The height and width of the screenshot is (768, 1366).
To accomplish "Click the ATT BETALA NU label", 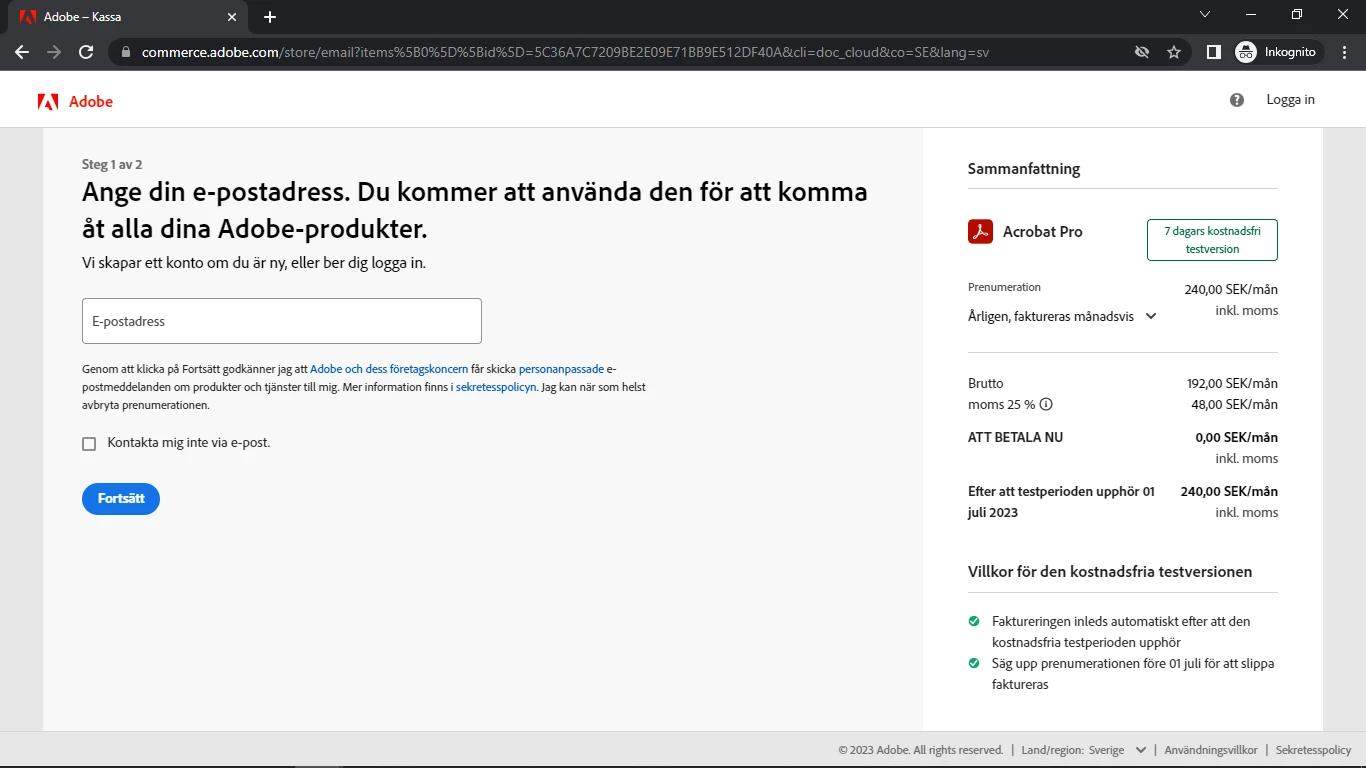I will pyautogui.click(x=1015, y=437).
